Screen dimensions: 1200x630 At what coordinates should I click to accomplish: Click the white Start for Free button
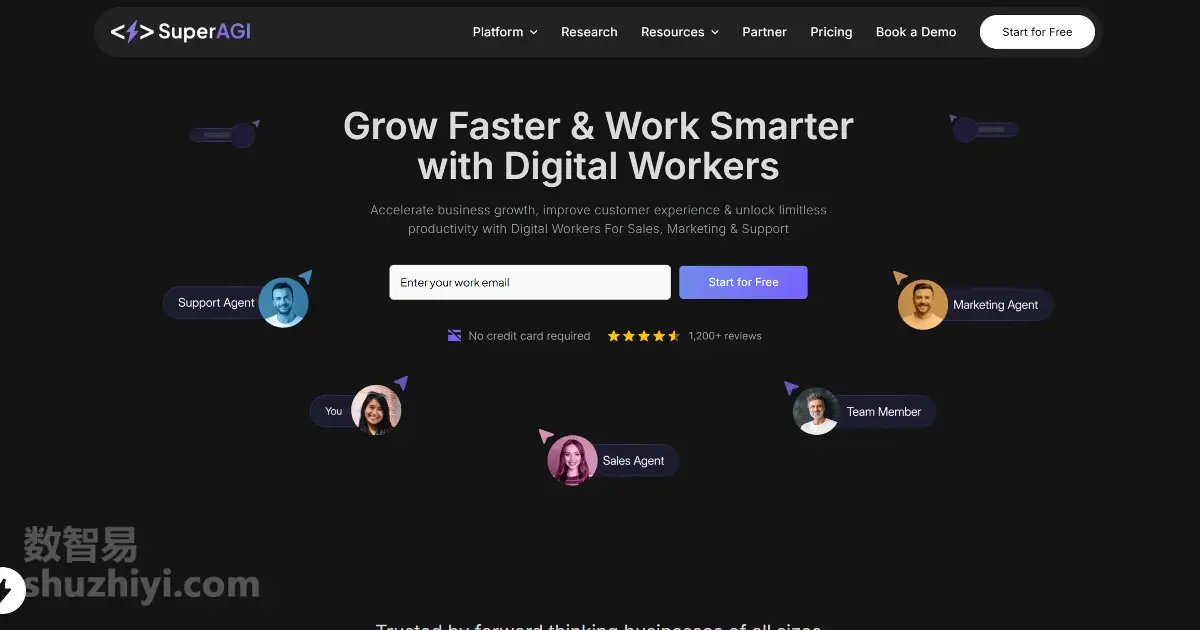click(1037, 32)
